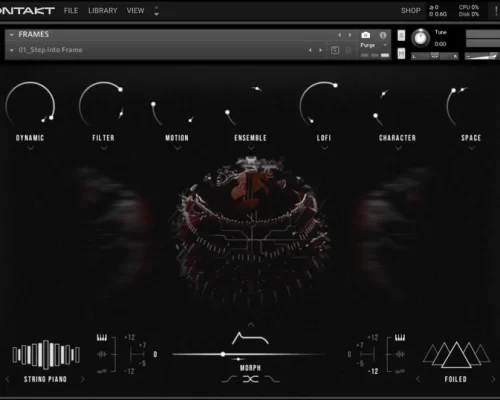Collapse the FRAMES instrument header

pyautogui.click(x=12, y=35)
